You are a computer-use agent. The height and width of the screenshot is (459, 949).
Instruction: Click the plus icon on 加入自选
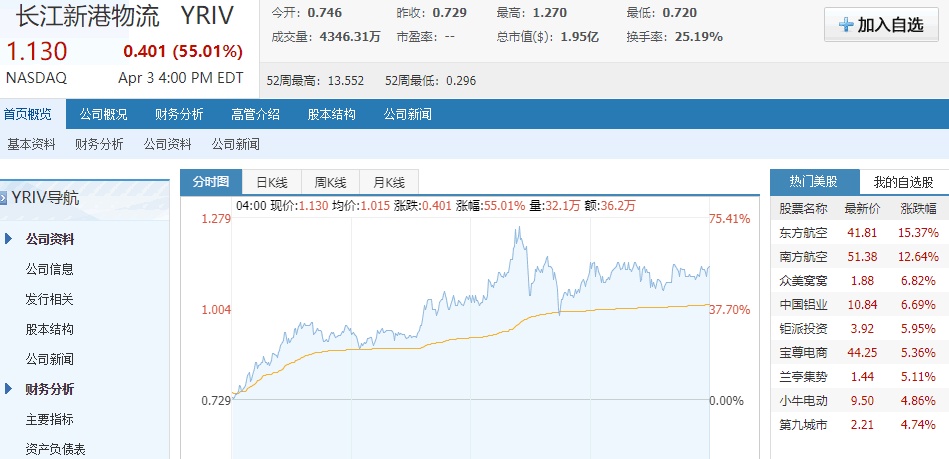(x=846, y=25)
